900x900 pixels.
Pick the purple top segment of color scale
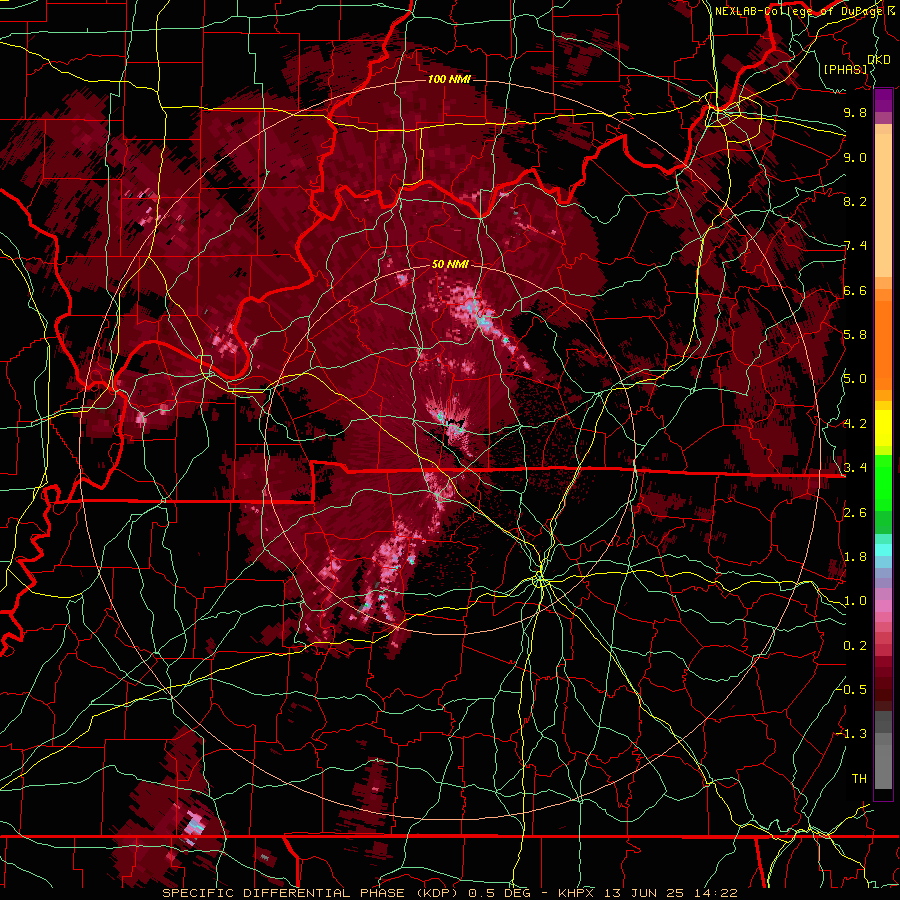(x=883, y=101)
